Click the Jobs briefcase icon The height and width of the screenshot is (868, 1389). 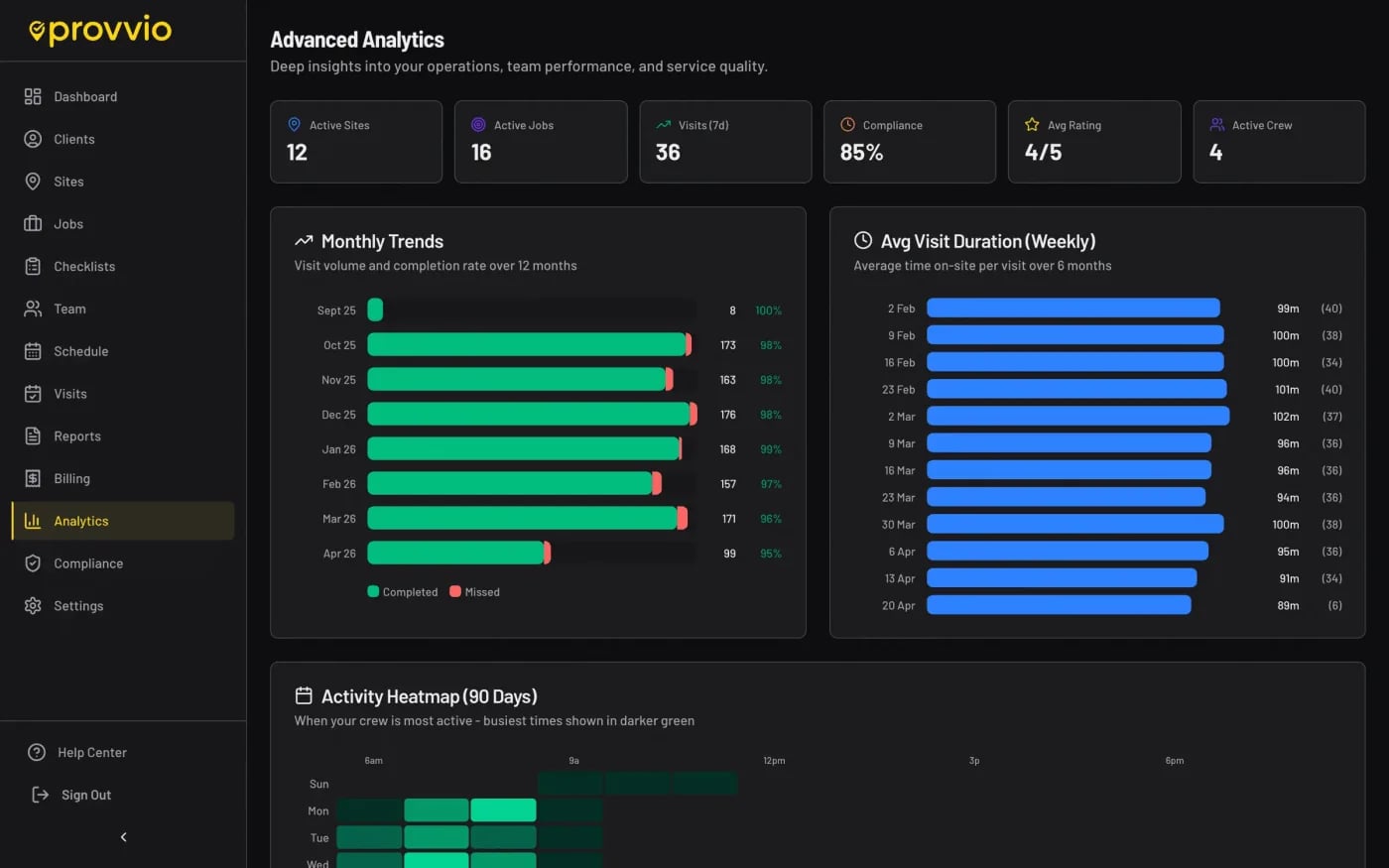pyautogui.click(x=33, y=224)
